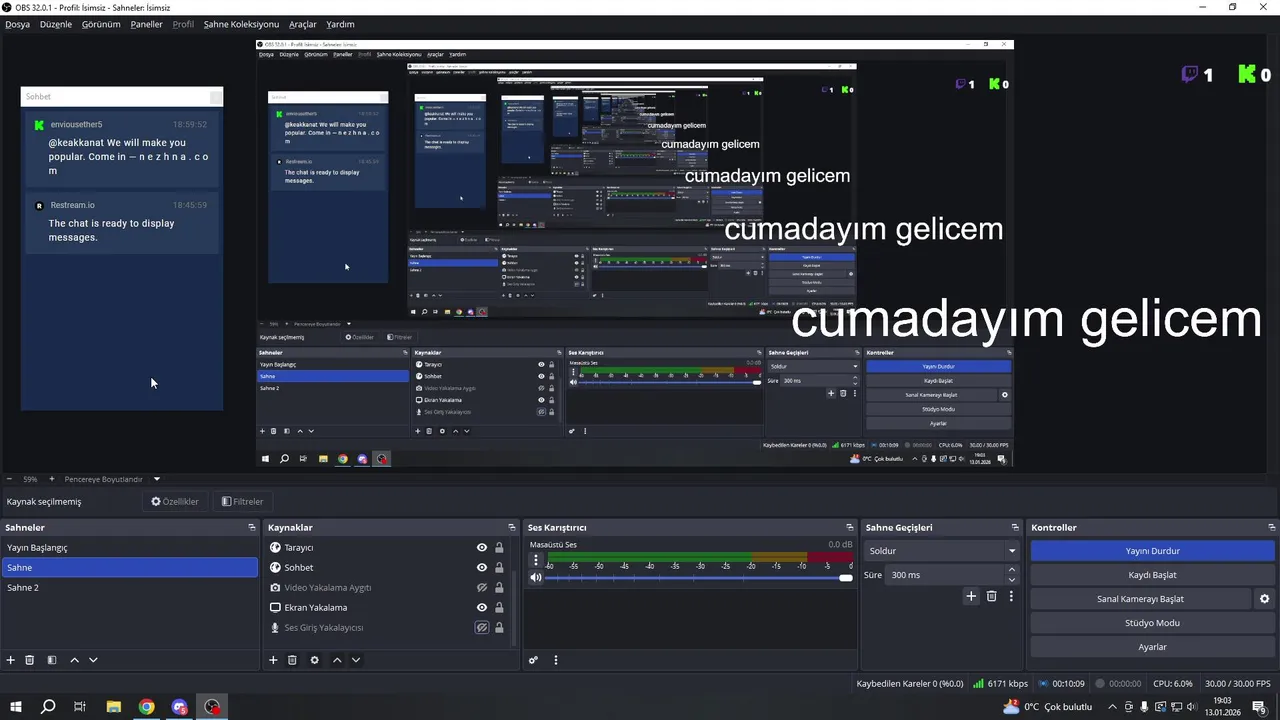Screen dimensions: 1280x720
Task: Click the Filtreler button
Action: [242, 502]
